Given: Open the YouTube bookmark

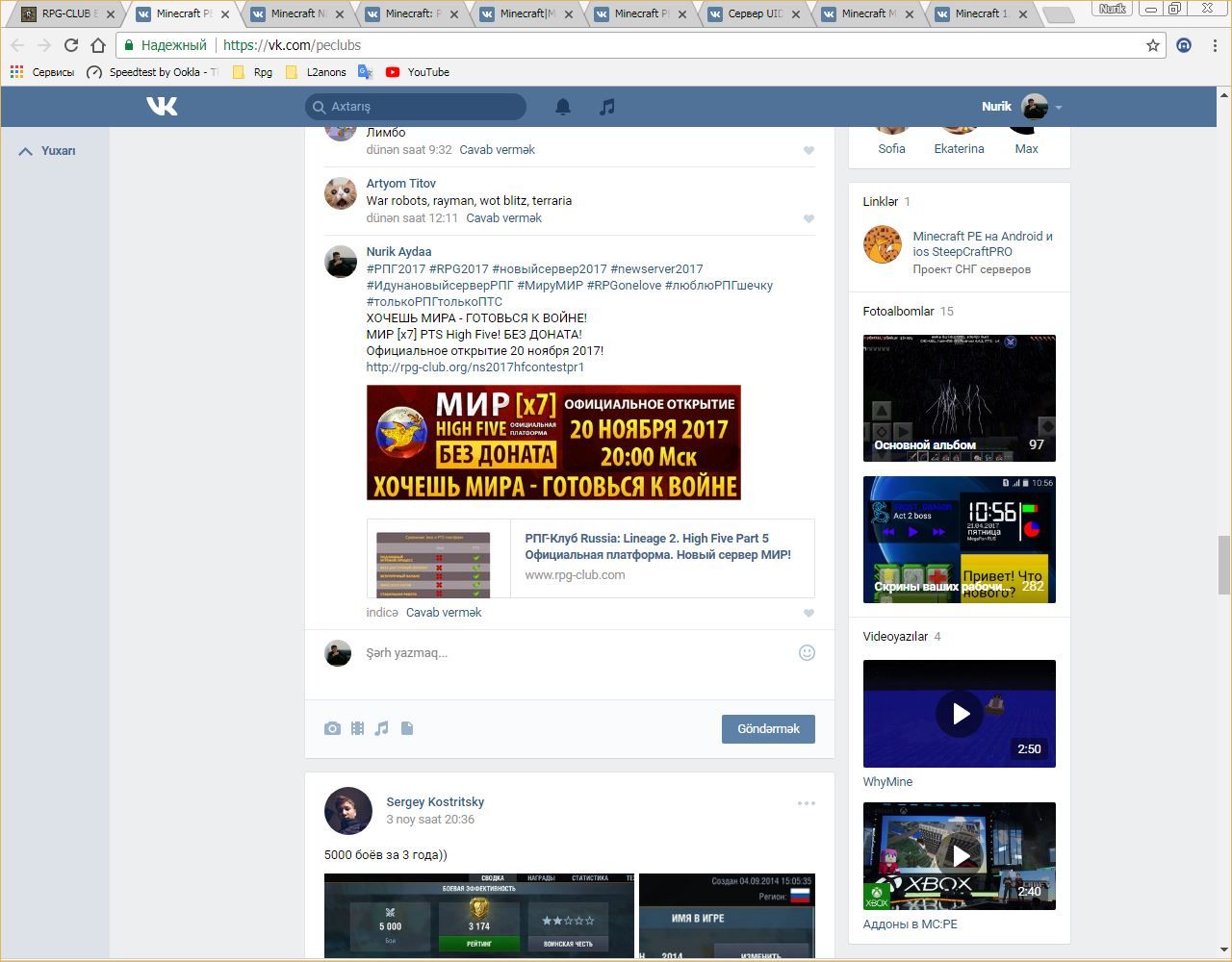Looking at the screenshot, I should point(418,72).
